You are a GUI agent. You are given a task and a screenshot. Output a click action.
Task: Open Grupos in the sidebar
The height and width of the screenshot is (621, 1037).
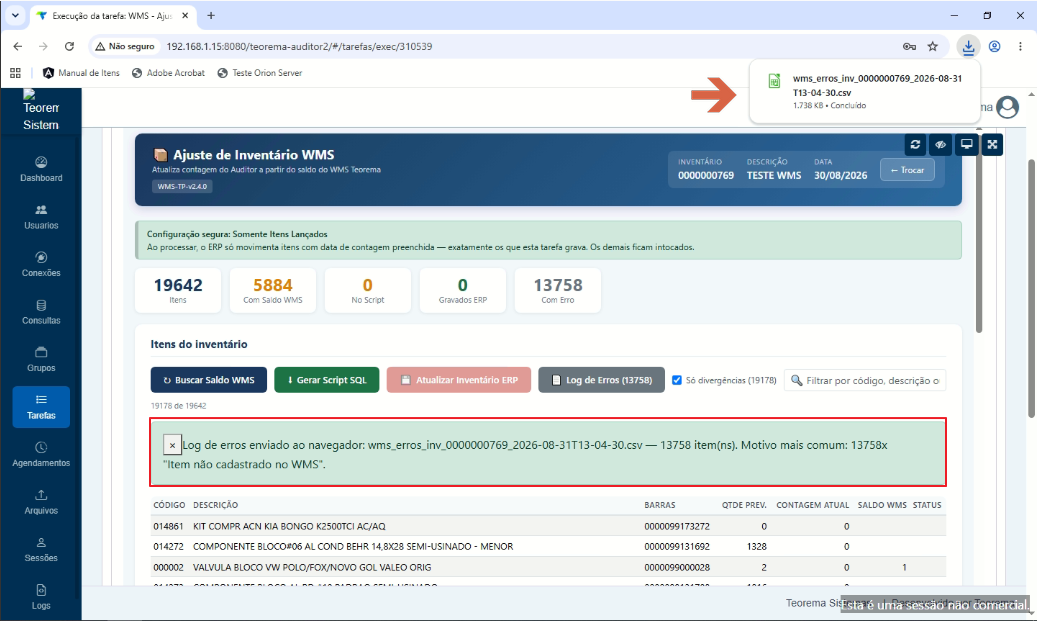click(41, 360)
